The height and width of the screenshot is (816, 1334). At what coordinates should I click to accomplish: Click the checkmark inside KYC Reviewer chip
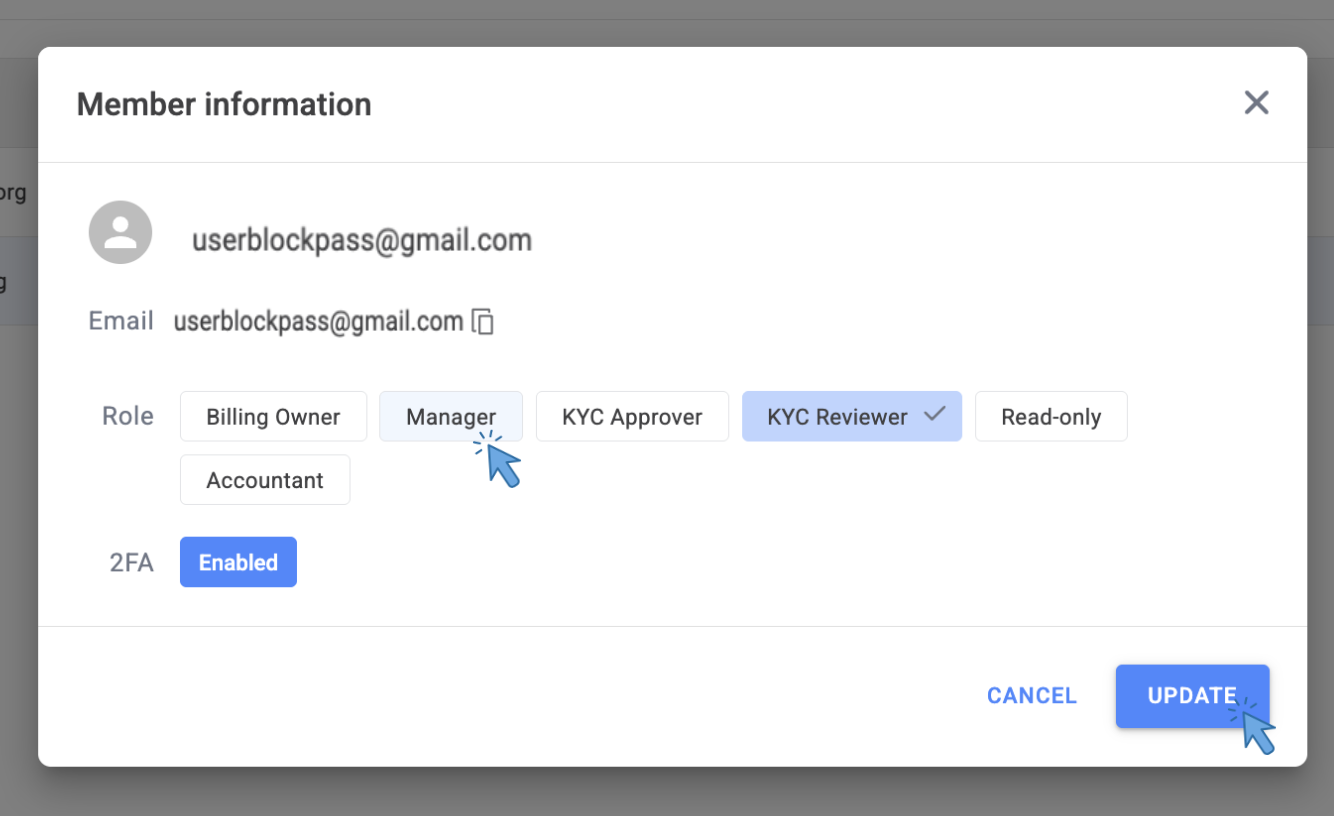pos(934,415)
